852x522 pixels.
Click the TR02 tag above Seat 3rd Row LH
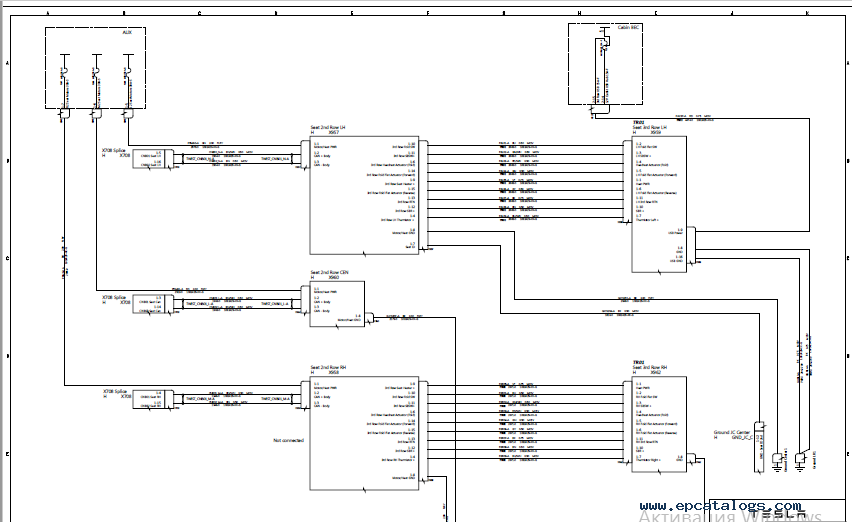638,123
